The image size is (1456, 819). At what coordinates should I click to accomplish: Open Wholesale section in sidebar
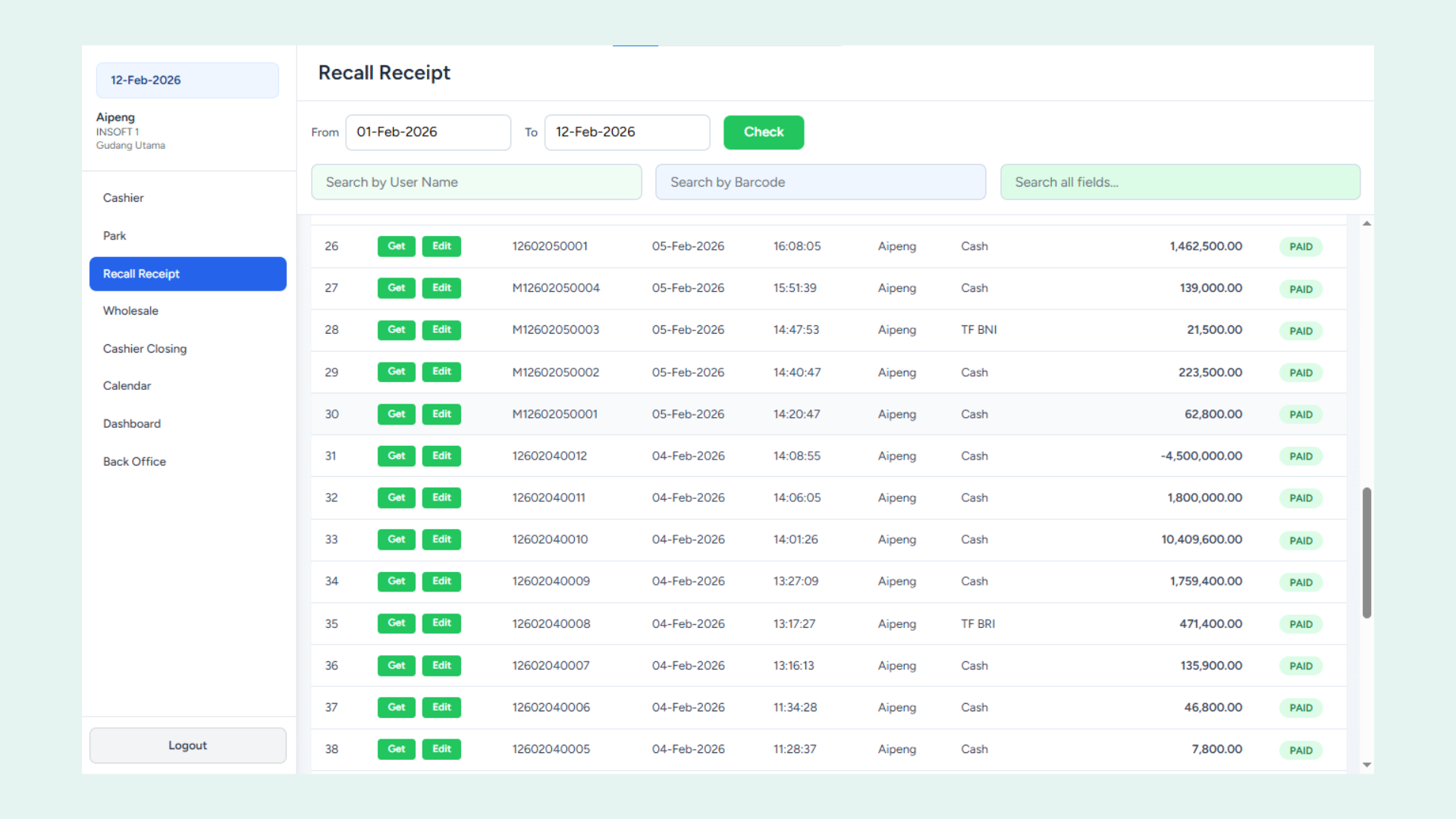(130, 311)
